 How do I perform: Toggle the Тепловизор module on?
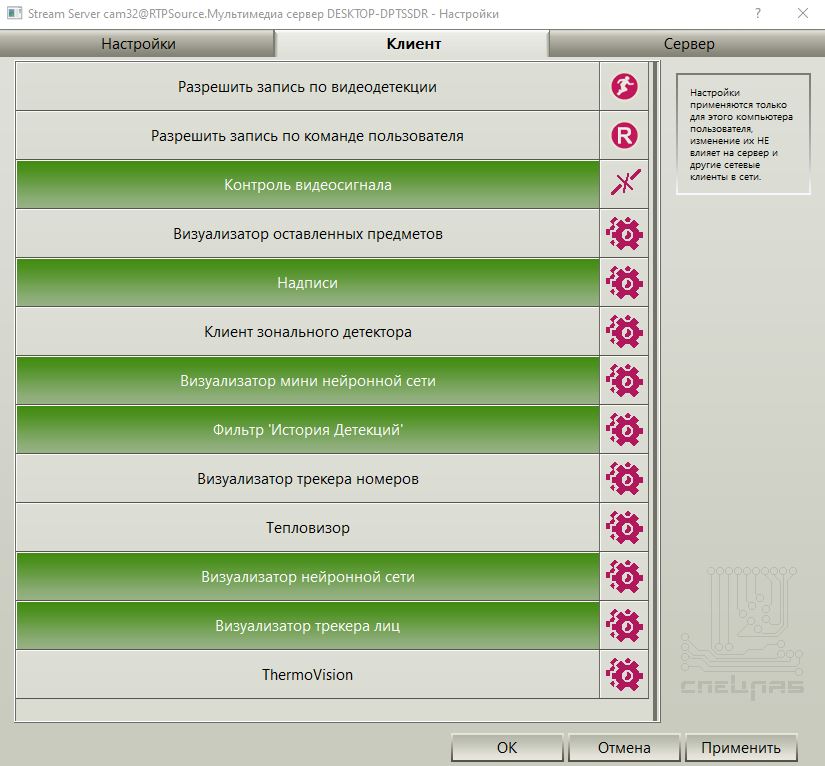(307, 527)
